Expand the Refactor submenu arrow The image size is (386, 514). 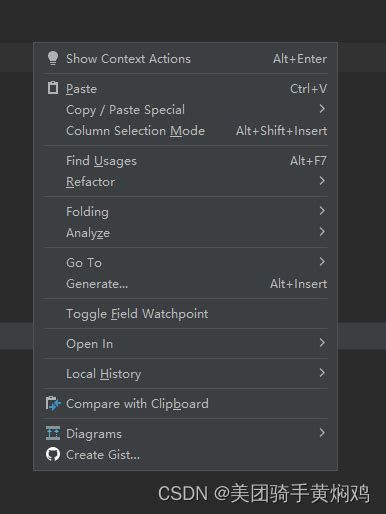(x=322, y=181)
